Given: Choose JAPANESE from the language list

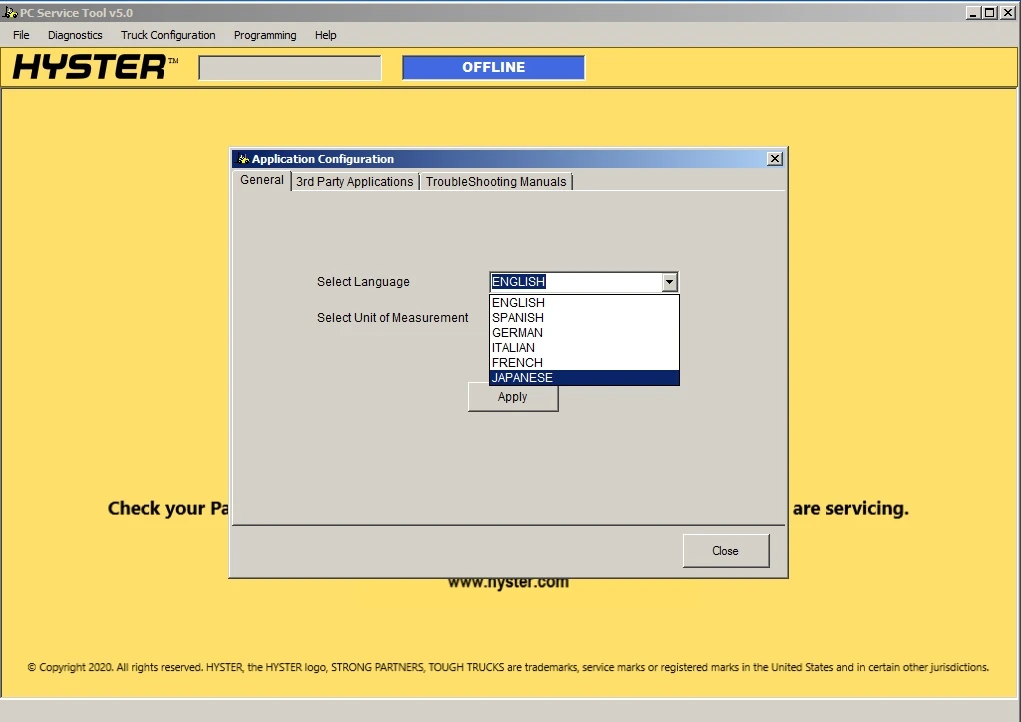Looking at the screenshot, I should point(584,378).
